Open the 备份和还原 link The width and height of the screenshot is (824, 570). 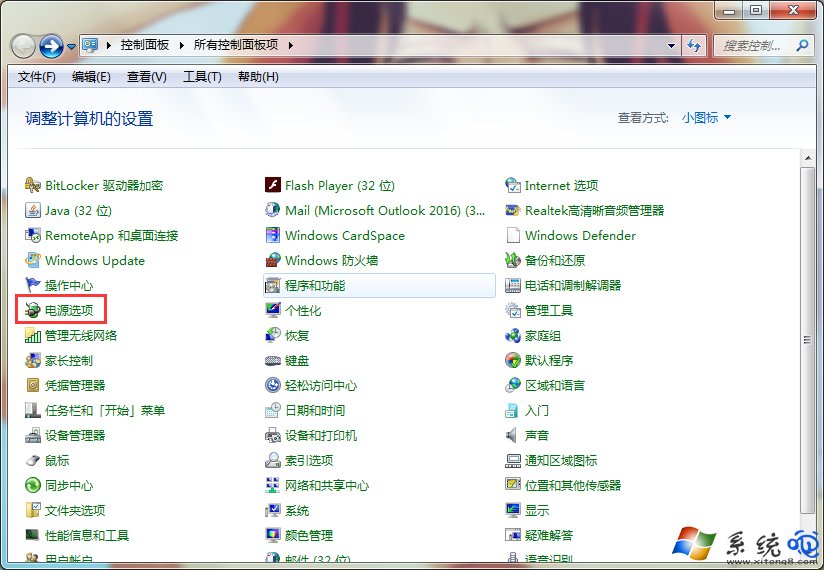point(555,261)
